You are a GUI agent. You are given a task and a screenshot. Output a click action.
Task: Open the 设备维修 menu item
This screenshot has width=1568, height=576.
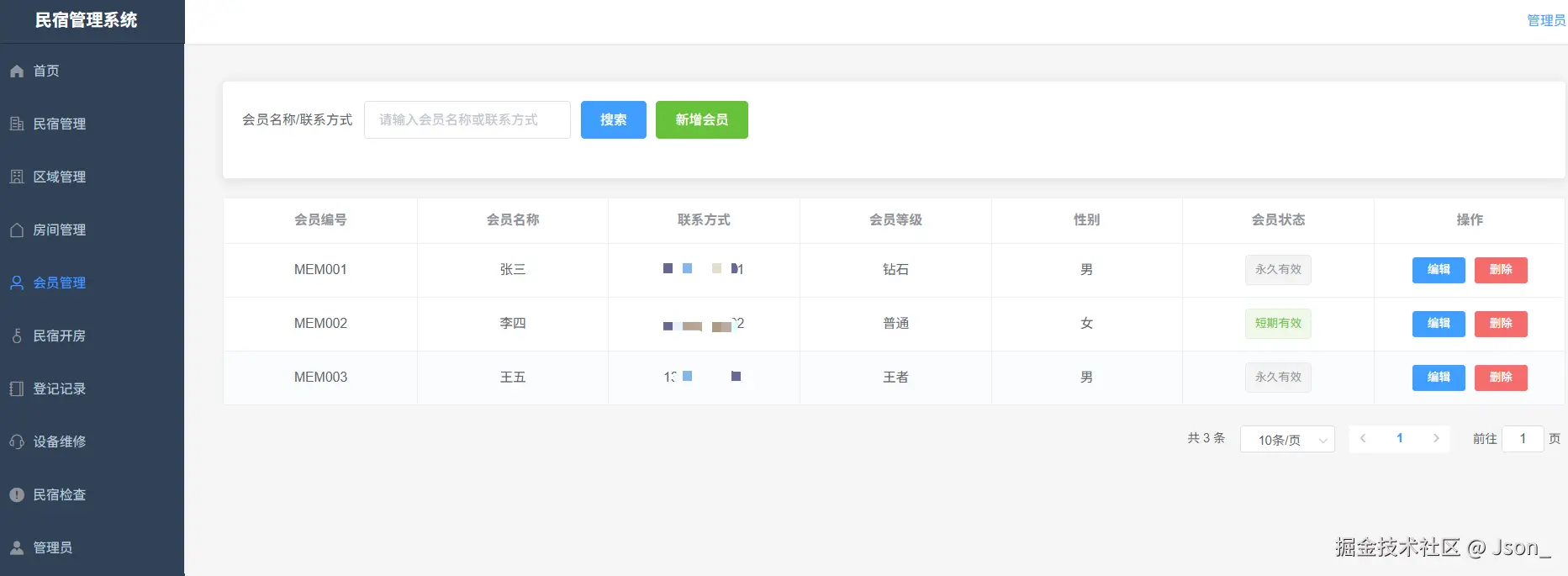pyautogui.click(x=92, y=442)
